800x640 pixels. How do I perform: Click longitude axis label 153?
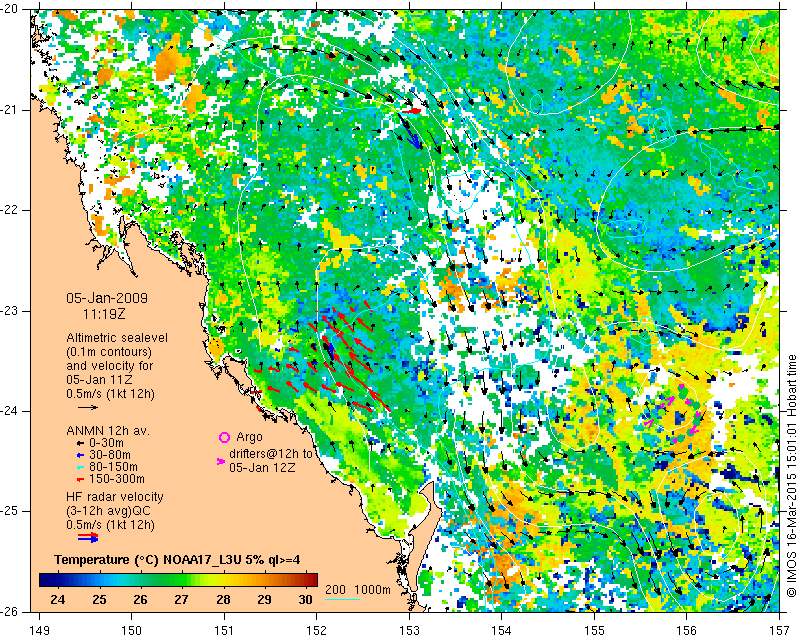pyautogui.click(x=409, y=630)
